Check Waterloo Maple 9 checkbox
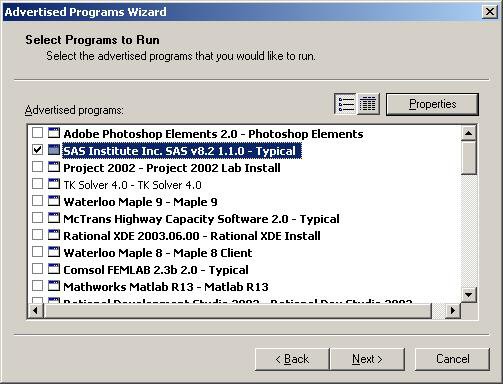The height and width of the screenshot is (384, 503). pyautogui.click(x=37, y=201)
